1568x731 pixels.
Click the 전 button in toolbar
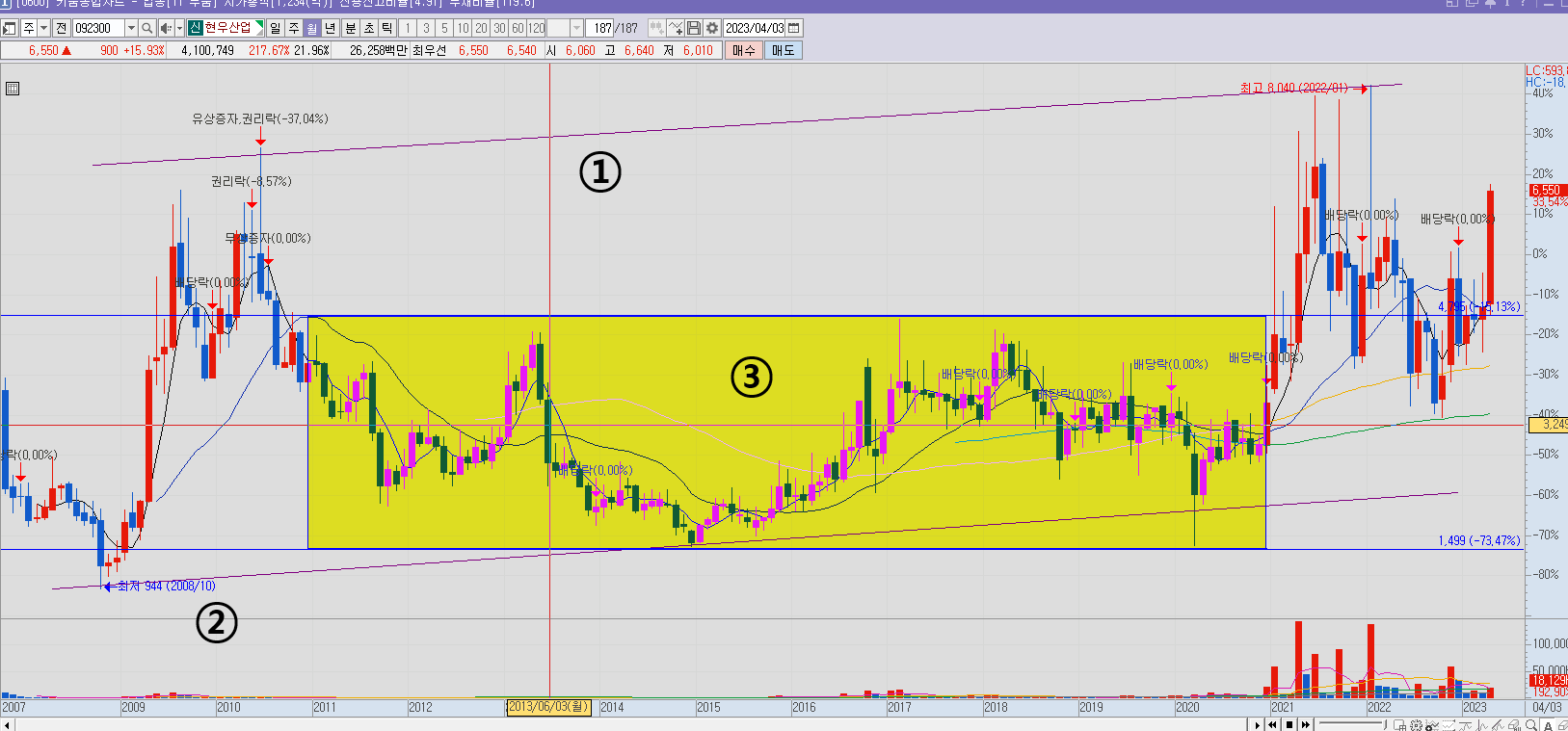(62, 28)
